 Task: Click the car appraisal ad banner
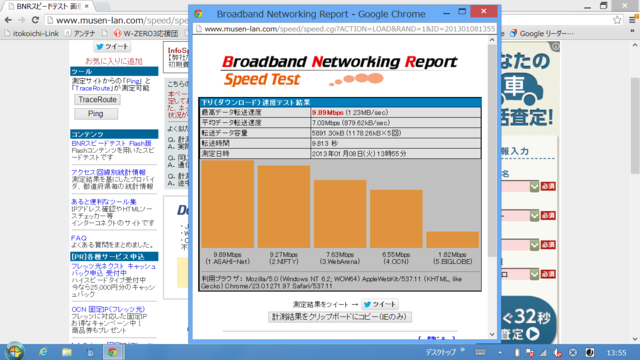(529, 88)
